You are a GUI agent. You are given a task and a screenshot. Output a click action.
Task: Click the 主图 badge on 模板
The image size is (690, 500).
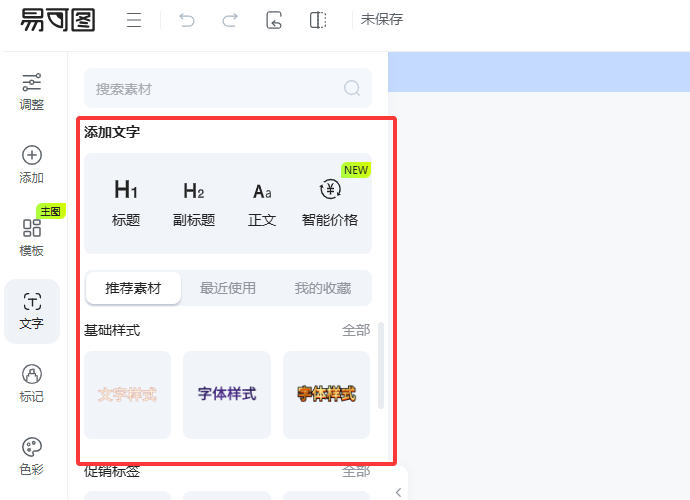(51, 211)
